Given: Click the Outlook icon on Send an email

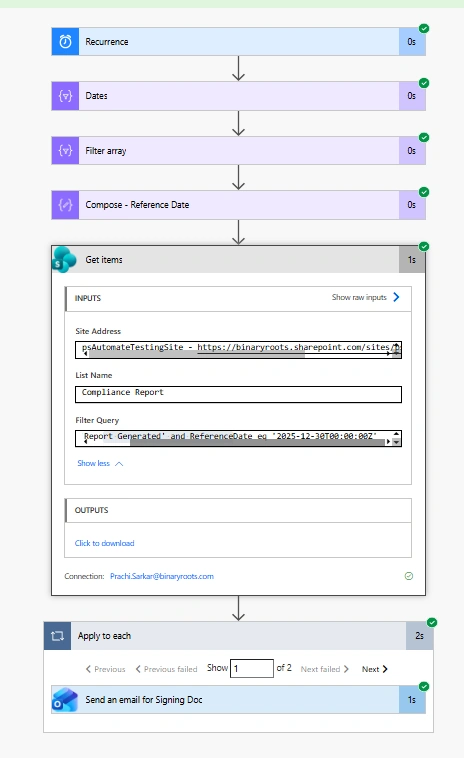Looking at the screenshot, I should 65,700.
